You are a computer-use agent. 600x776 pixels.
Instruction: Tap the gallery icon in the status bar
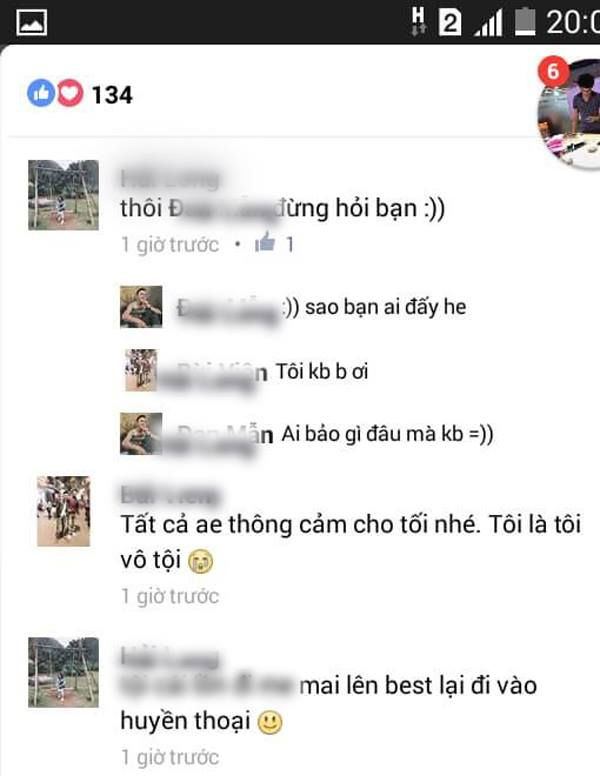point(32,23)
